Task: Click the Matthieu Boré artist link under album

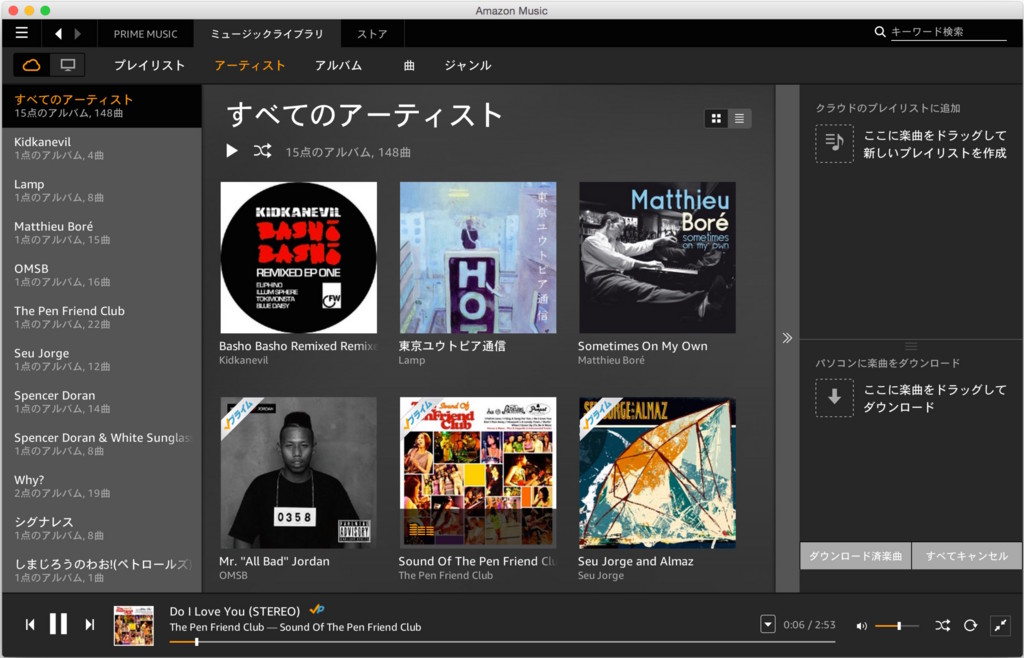Action: [x=611, y=360]
